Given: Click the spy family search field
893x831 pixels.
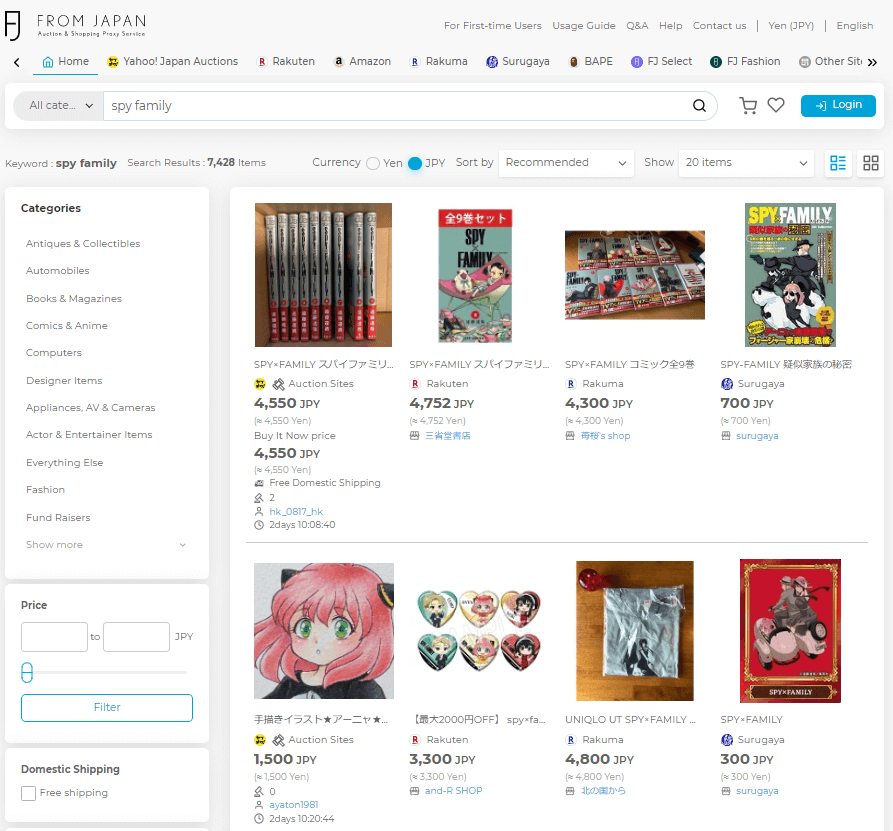Looking at the screenshot, I should click(x=396, y=106).
